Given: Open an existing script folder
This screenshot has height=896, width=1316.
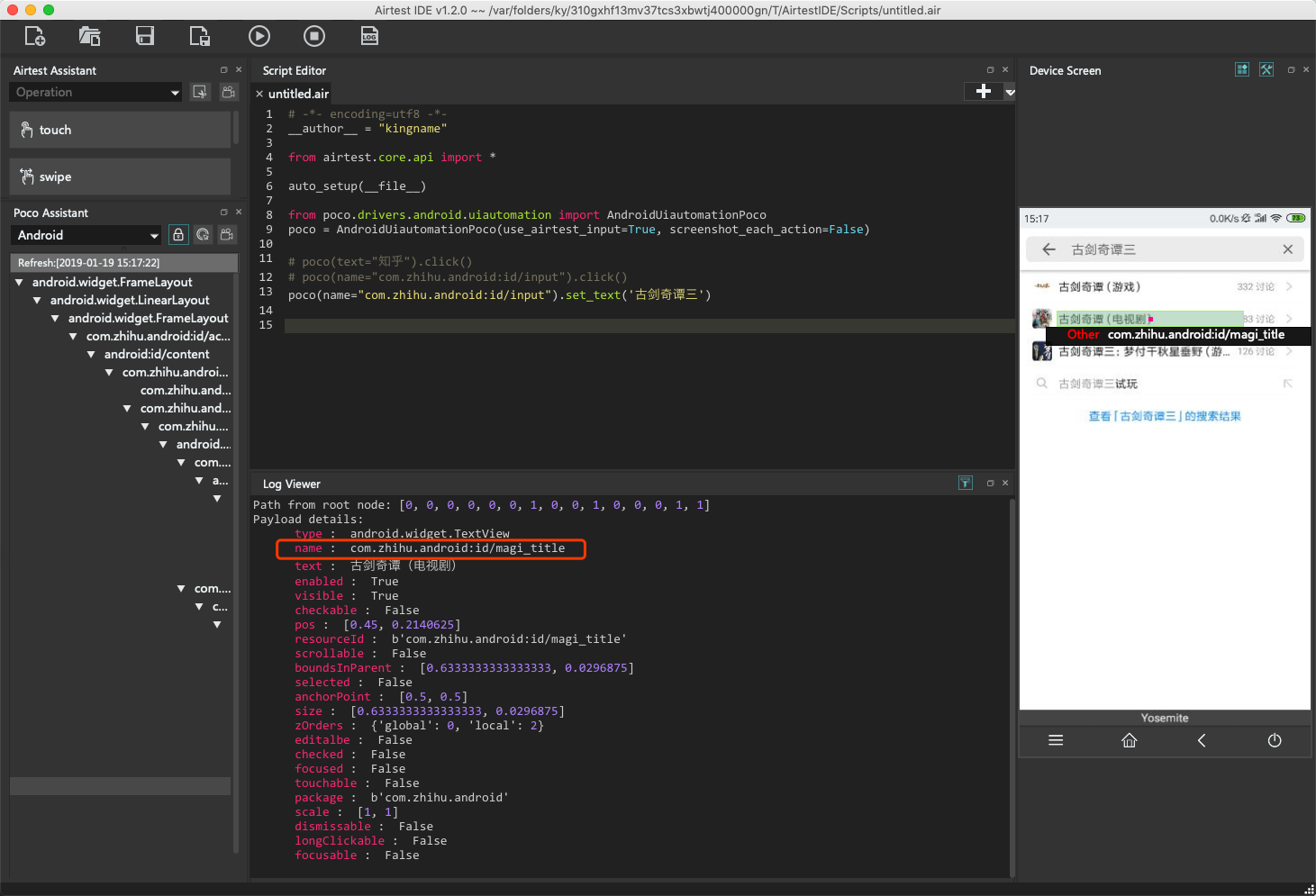Looking at the screenshot, I should point(89,36).
